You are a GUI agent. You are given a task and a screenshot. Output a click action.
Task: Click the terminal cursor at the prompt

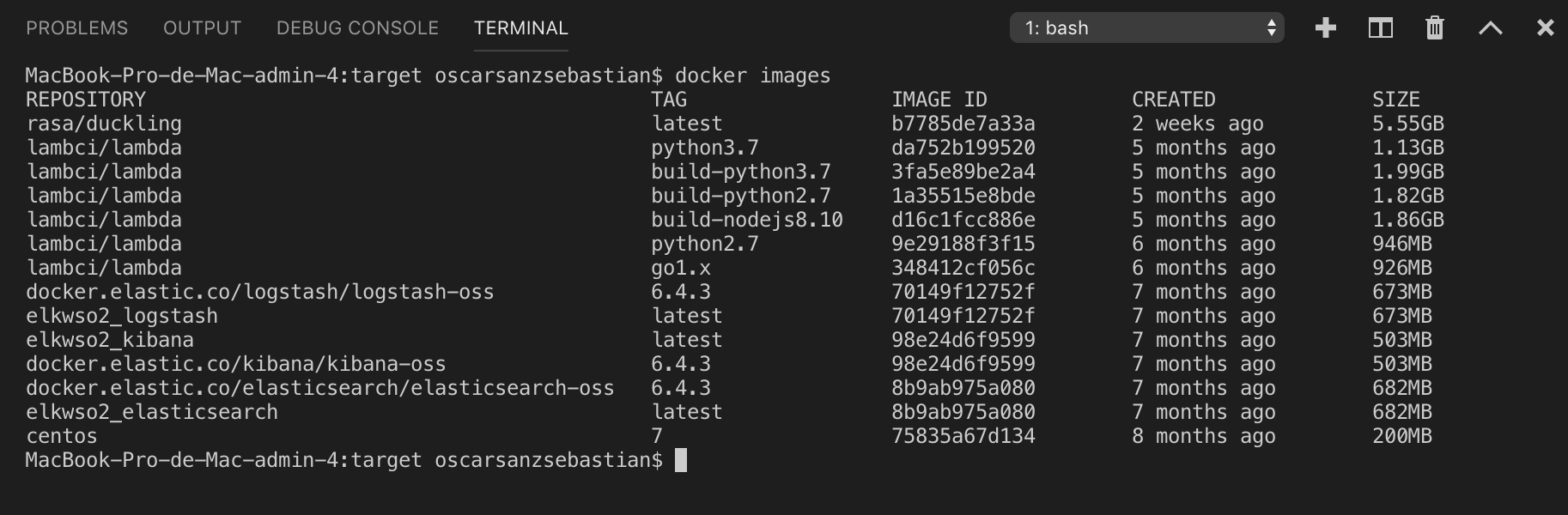pyautogui.click(x=680, y=461)
